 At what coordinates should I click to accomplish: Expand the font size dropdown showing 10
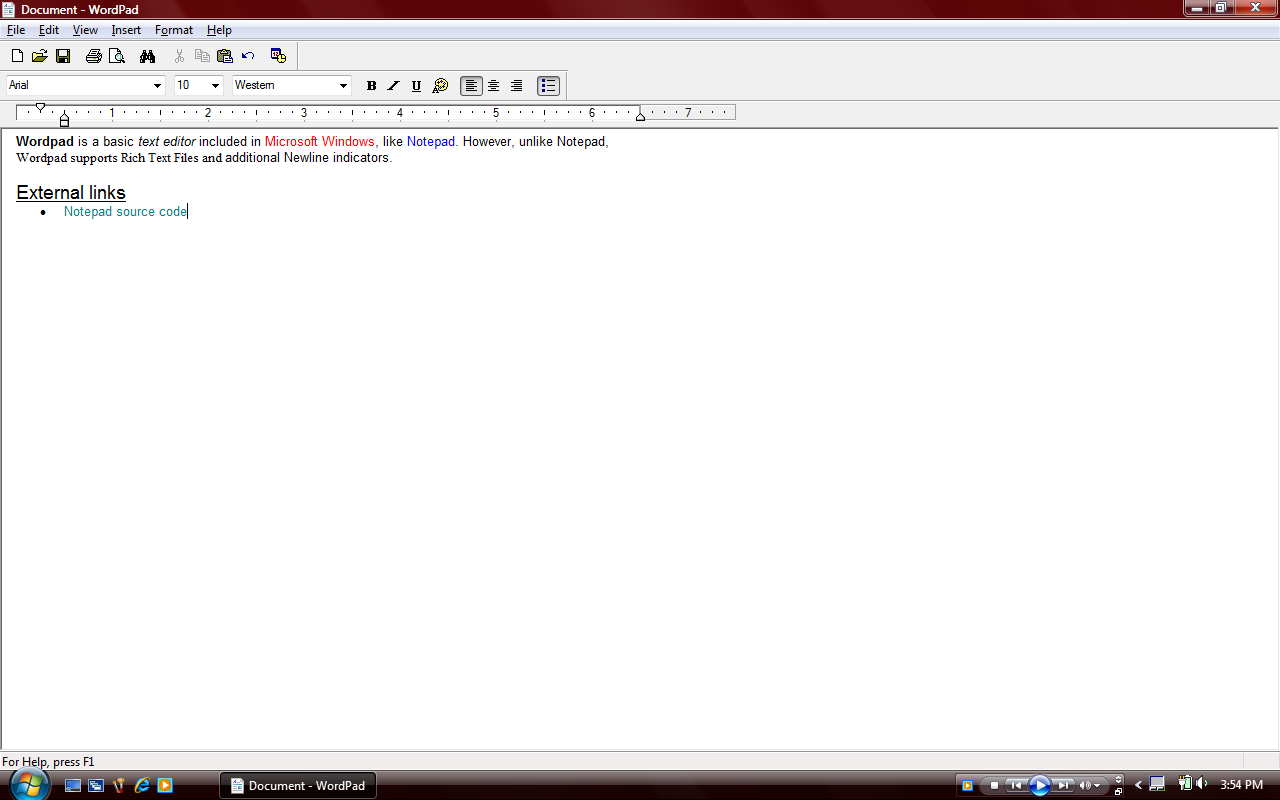215,86
